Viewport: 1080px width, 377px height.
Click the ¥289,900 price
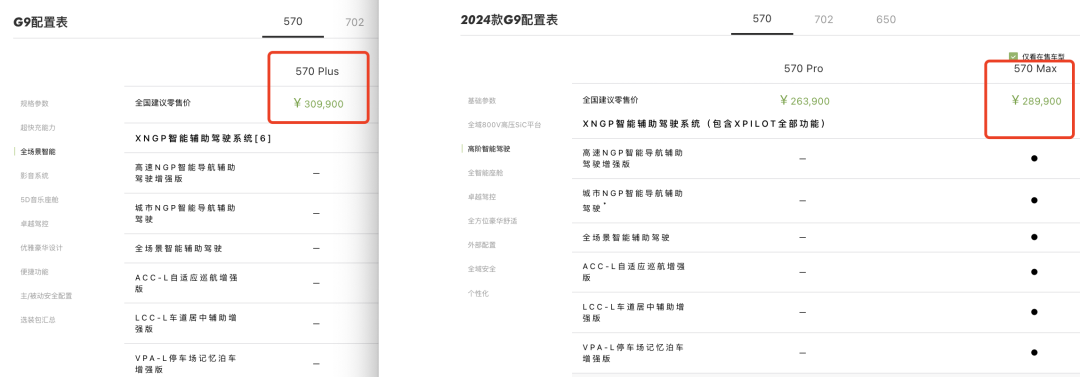pos(1036,101)
